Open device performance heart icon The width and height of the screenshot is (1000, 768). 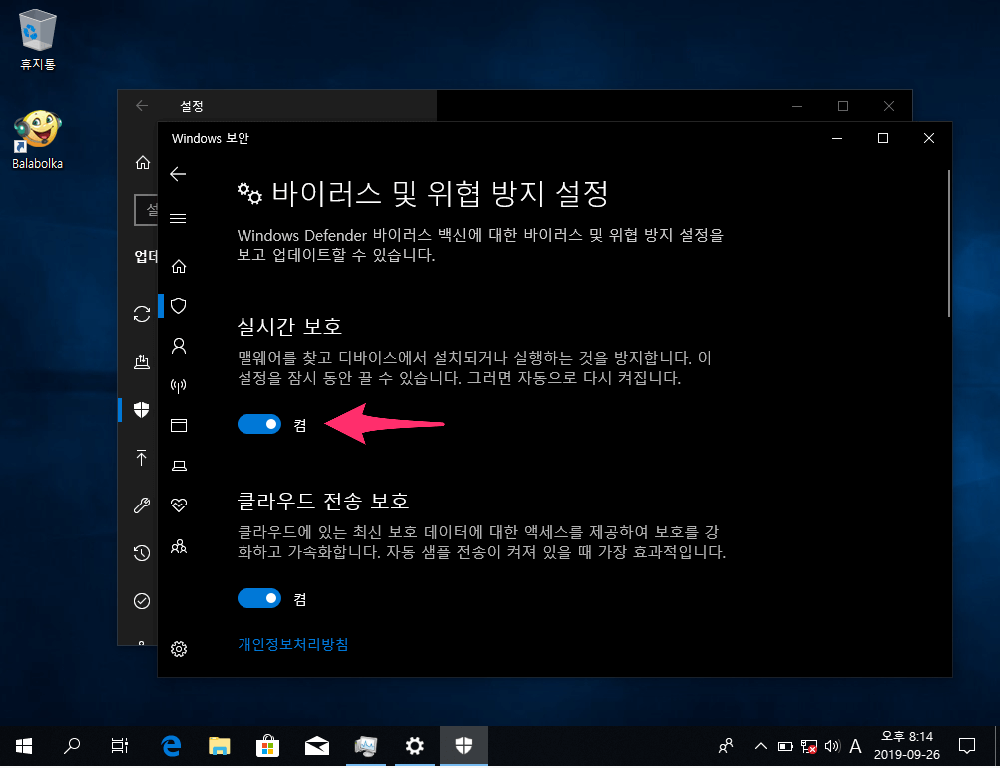tap(179, 506)
